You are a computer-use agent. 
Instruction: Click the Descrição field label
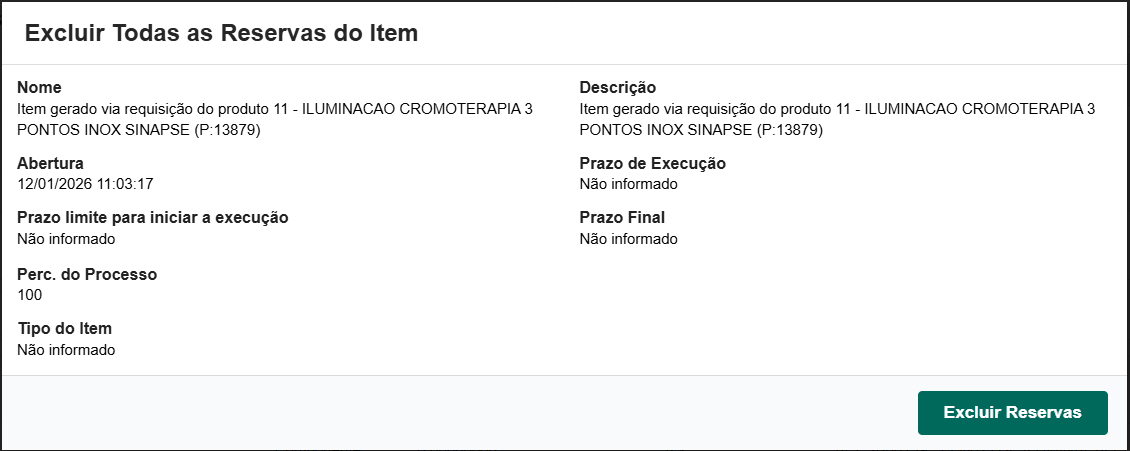(x=617, y=88)
